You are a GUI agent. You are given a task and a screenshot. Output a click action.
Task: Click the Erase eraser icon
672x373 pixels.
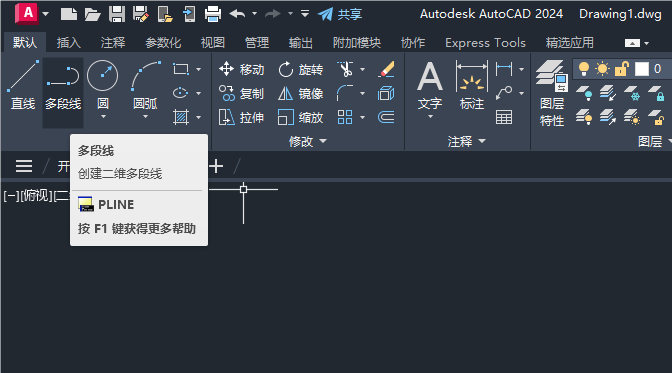point(386,69)
